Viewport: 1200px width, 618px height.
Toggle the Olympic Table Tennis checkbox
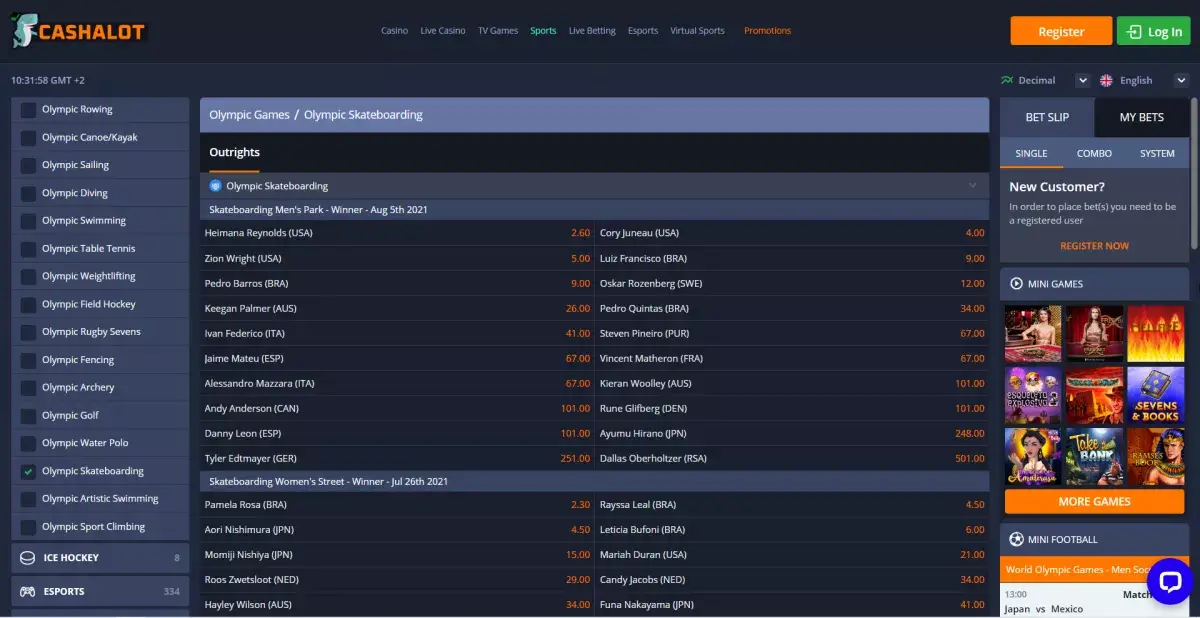(x=28, y=249)
